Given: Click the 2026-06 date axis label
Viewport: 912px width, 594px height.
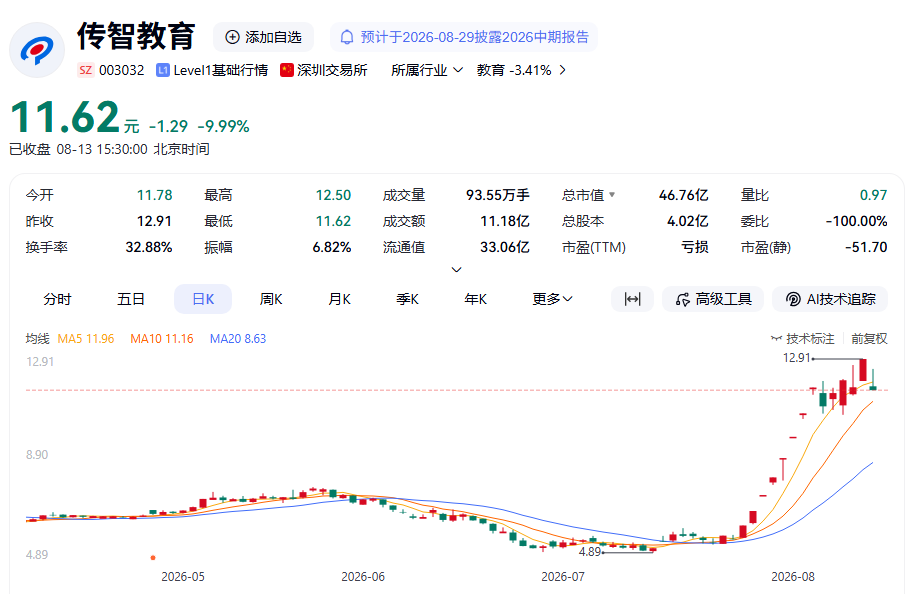Looking at the screenshot, I should [x=363, y=577].
